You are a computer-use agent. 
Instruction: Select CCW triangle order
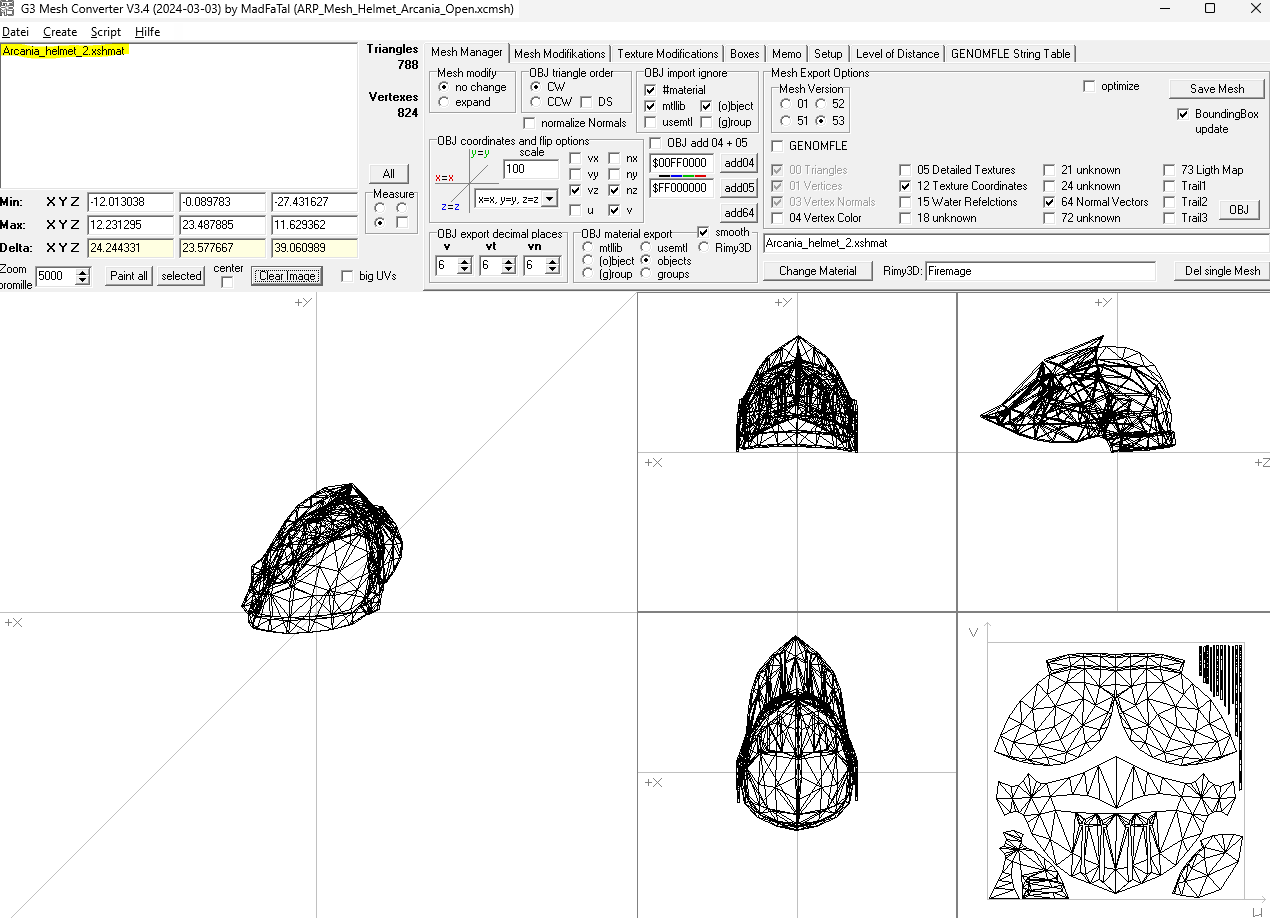(x=536, y=102)
